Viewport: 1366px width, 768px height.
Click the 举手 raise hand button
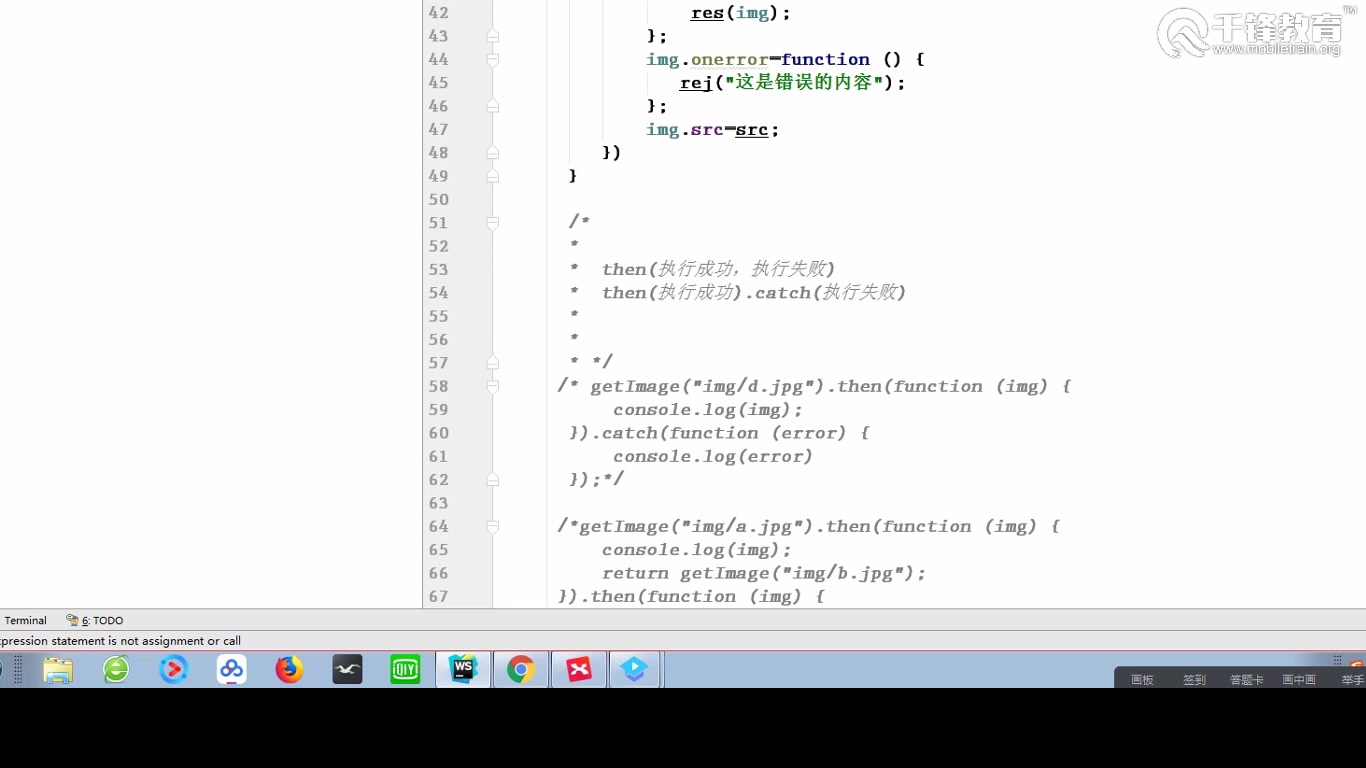(1353, 680)
